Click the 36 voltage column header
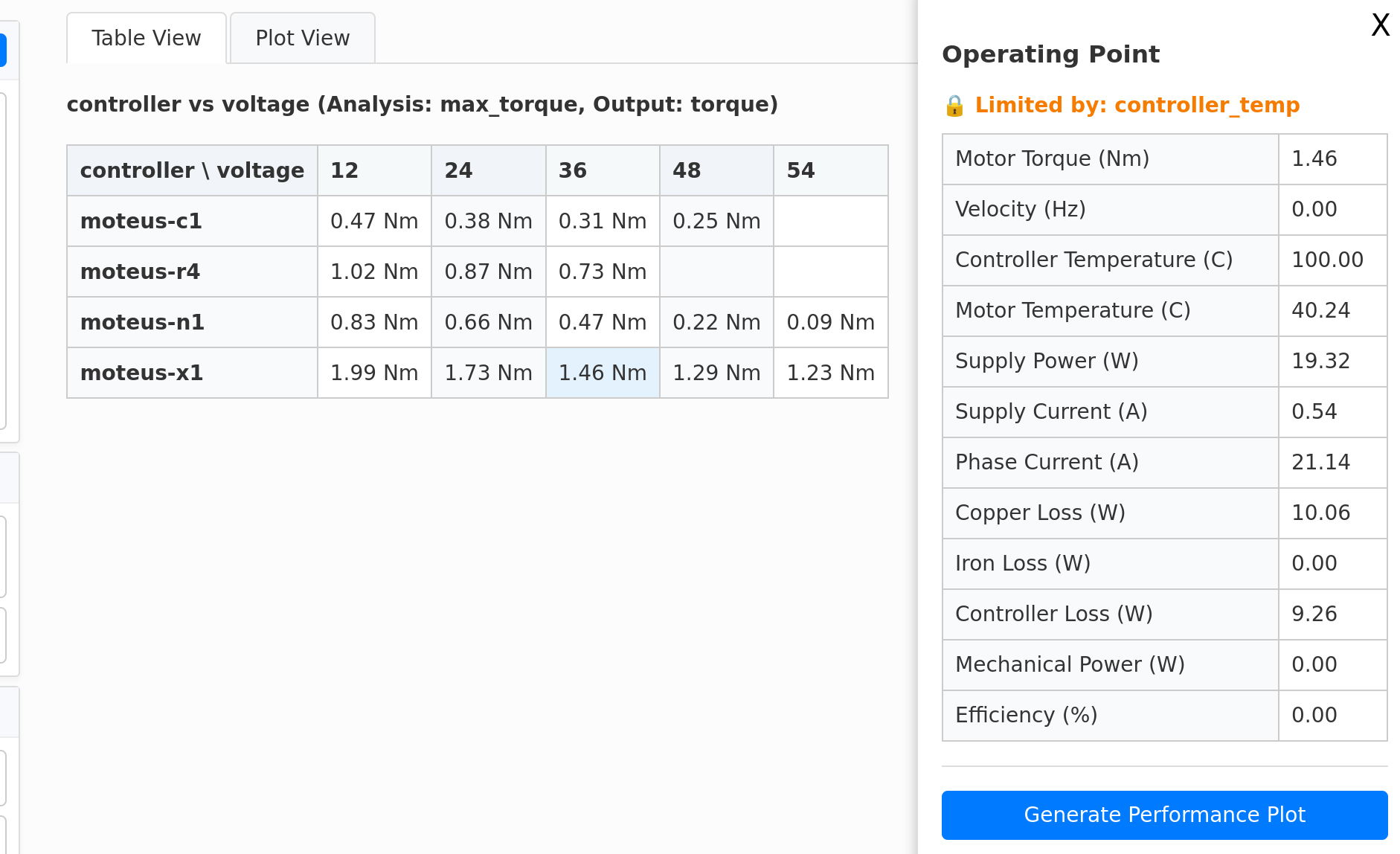 tap(603, 170)
